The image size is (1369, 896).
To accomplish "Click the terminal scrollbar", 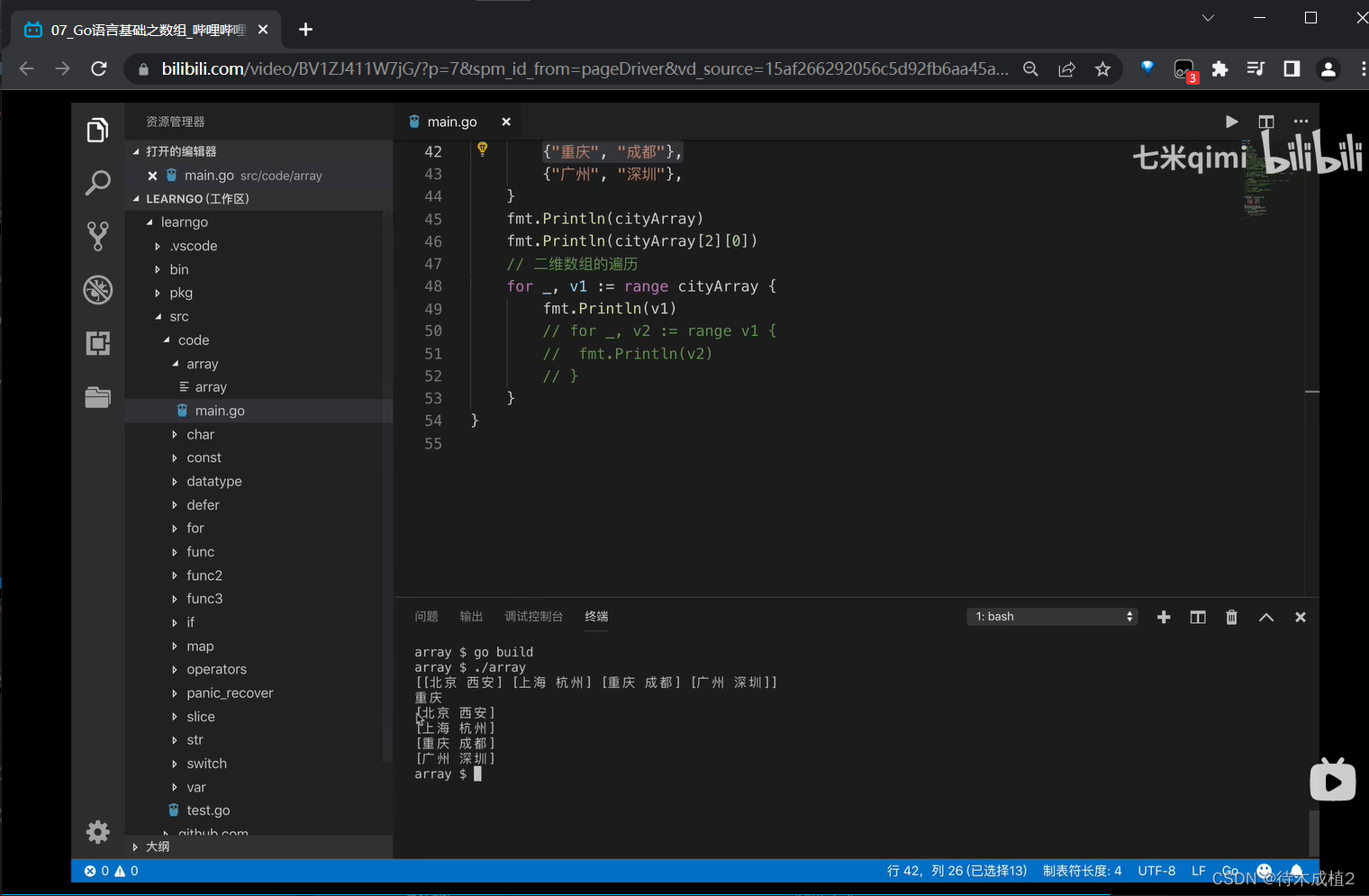I will click(x=1313, y=833).
